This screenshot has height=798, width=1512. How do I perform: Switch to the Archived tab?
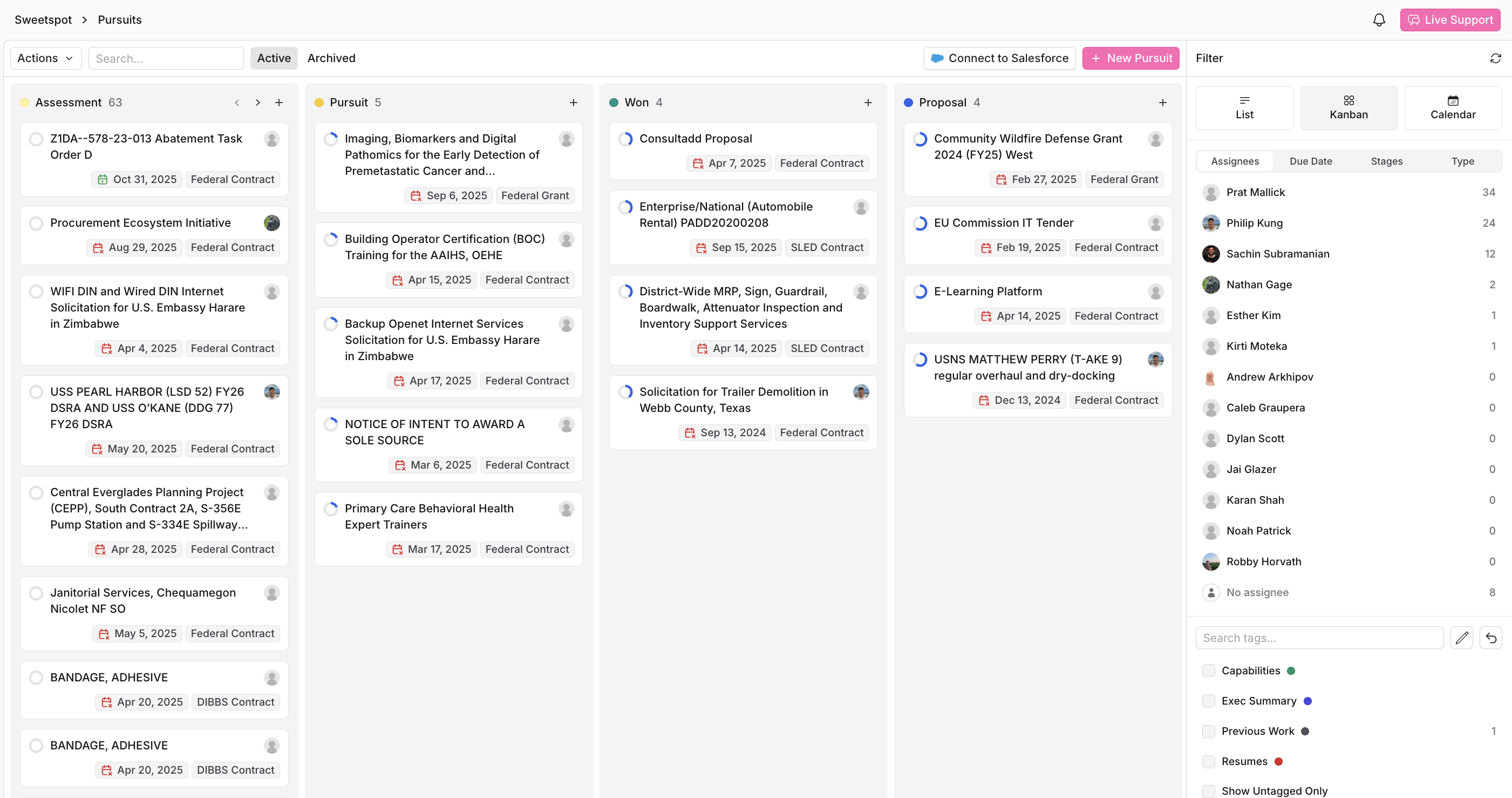pos(331,58)
